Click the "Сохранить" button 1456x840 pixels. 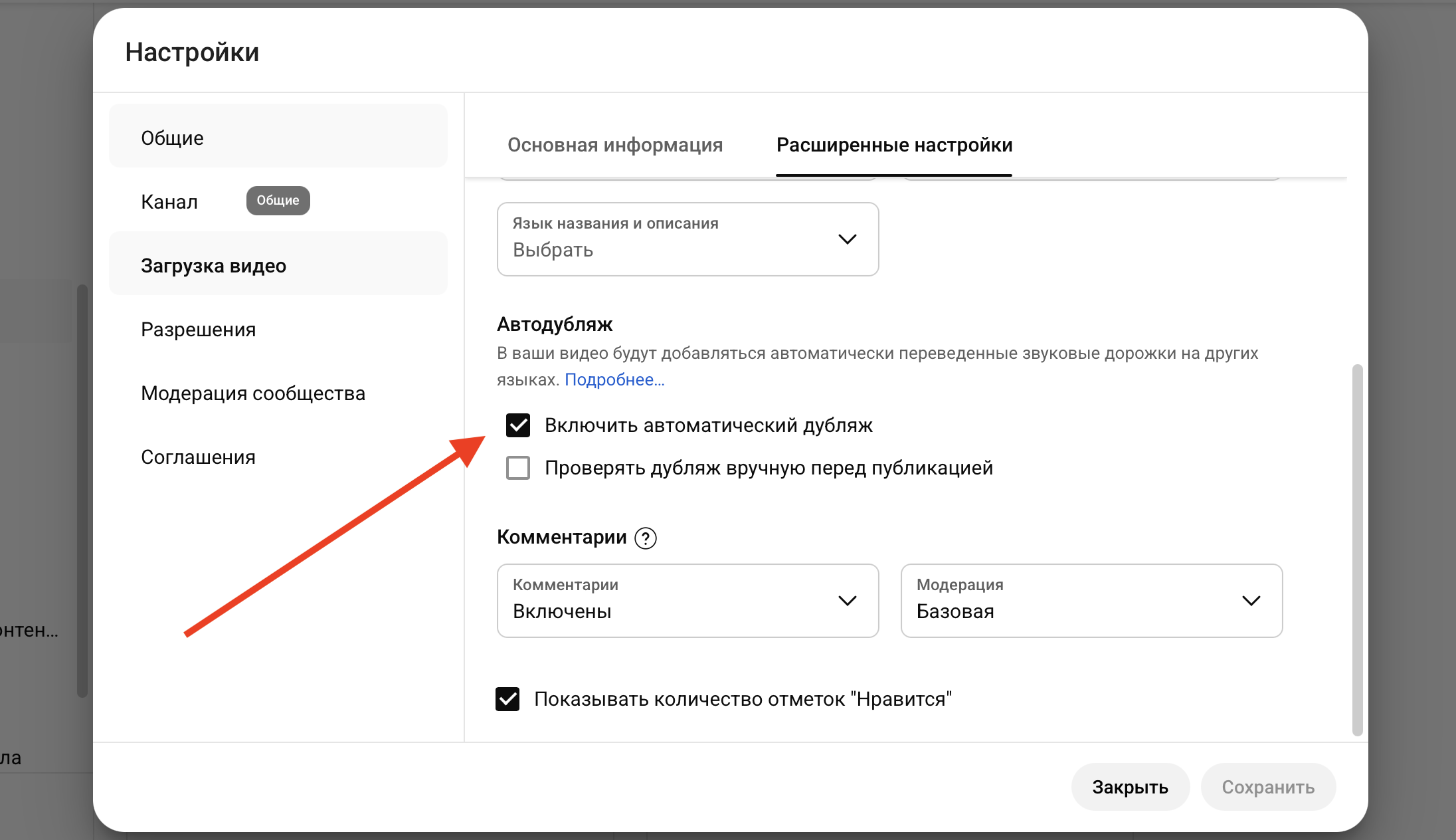pos(1268,786)
